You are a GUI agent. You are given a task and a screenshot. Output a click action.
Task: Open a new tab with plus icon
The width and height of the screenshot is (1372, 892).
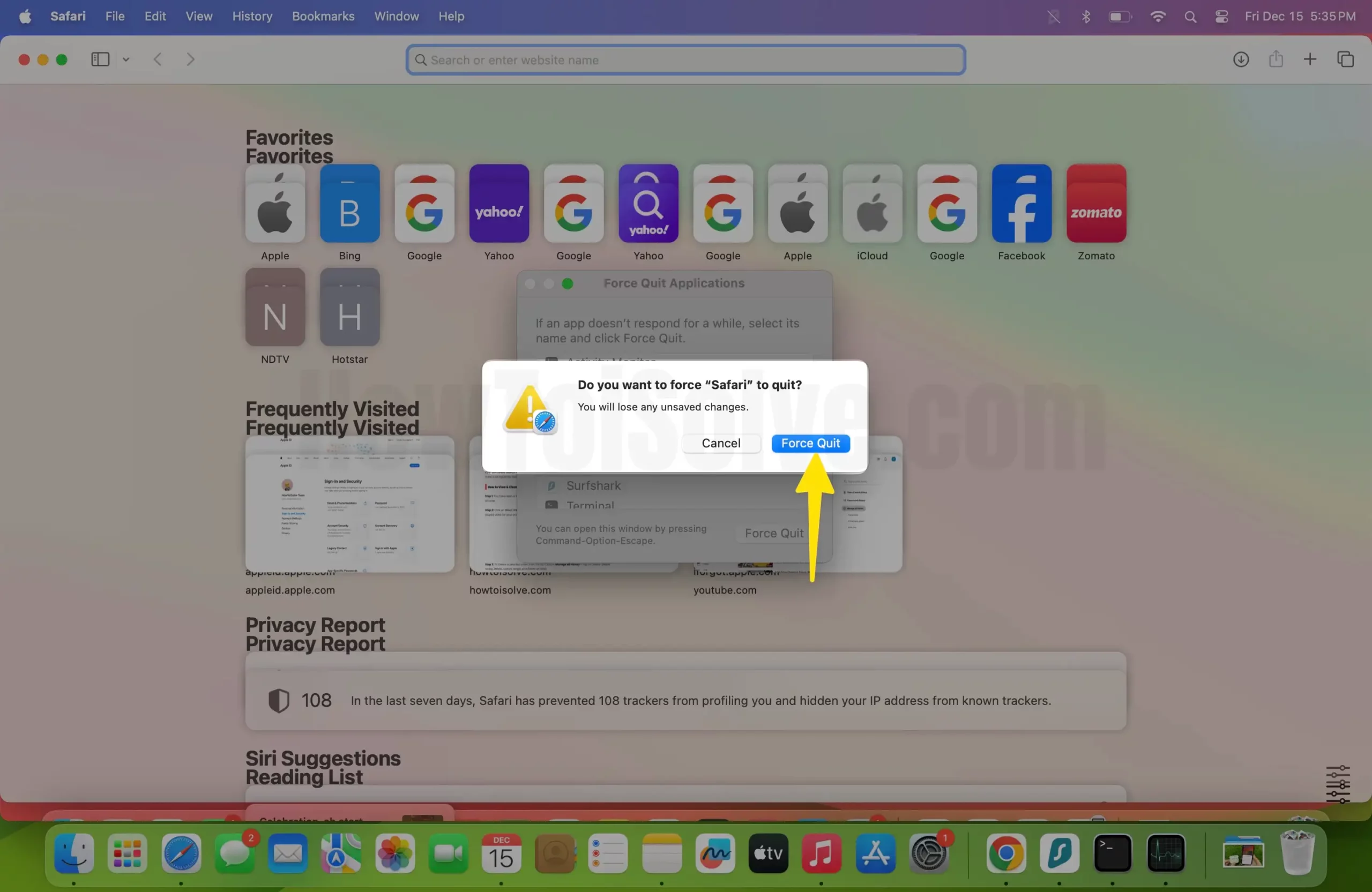1310,59
